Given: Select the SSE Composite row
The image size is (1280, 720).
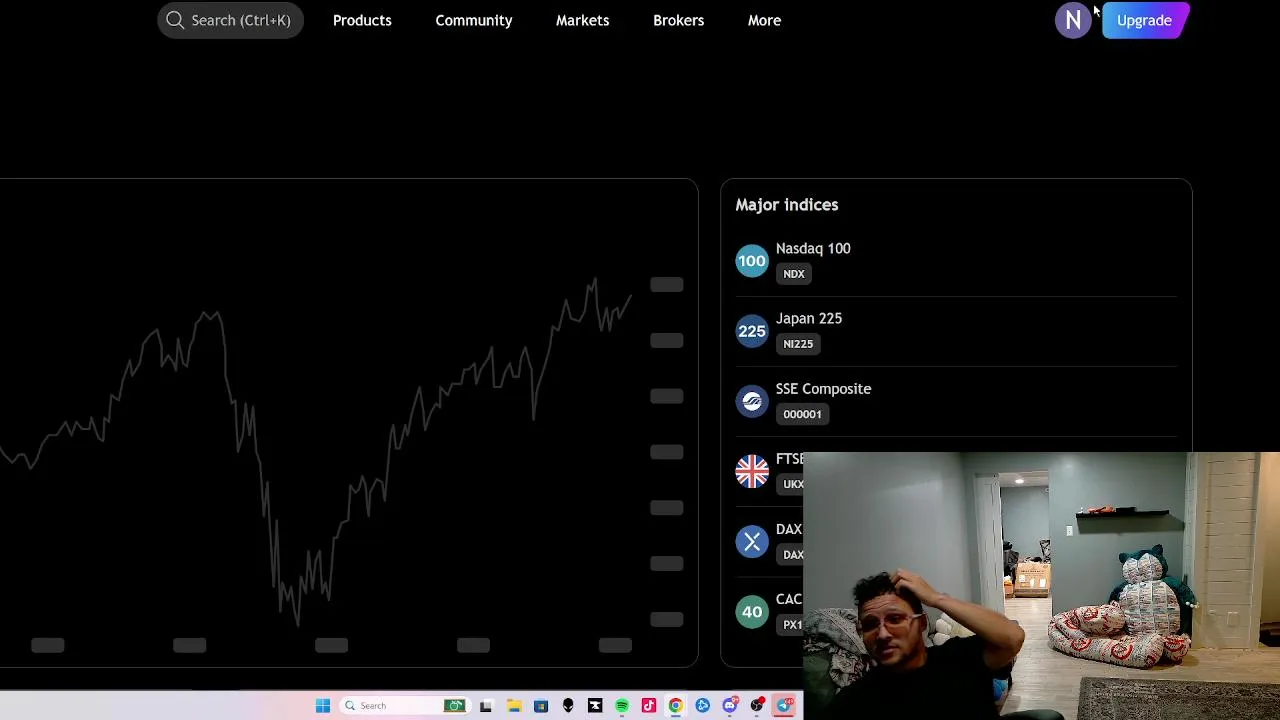Looking at the screenshot, I should tap(956, 401).
